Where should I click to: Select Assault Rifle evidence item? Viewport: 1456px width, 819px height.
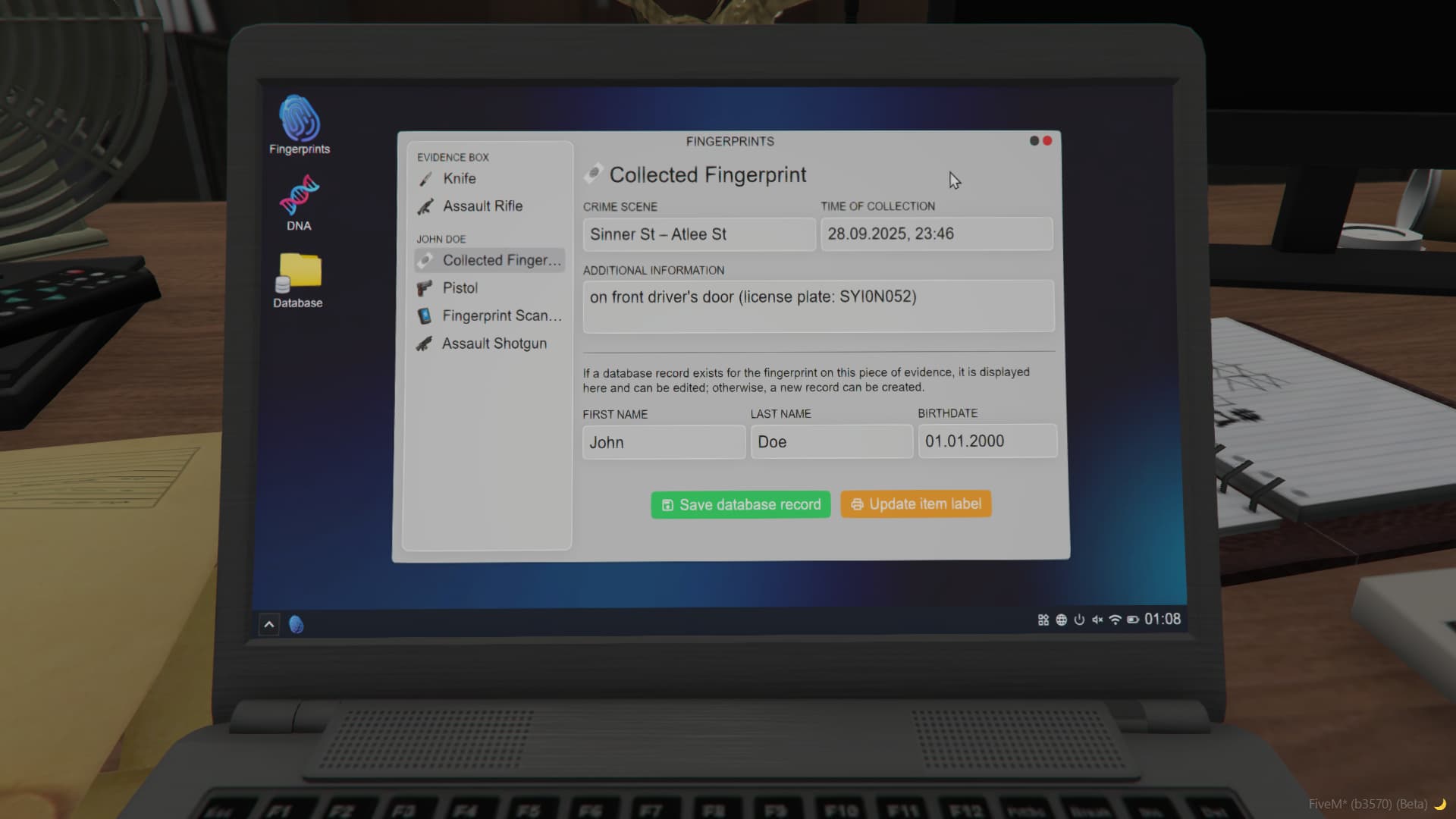pos(482,206)
